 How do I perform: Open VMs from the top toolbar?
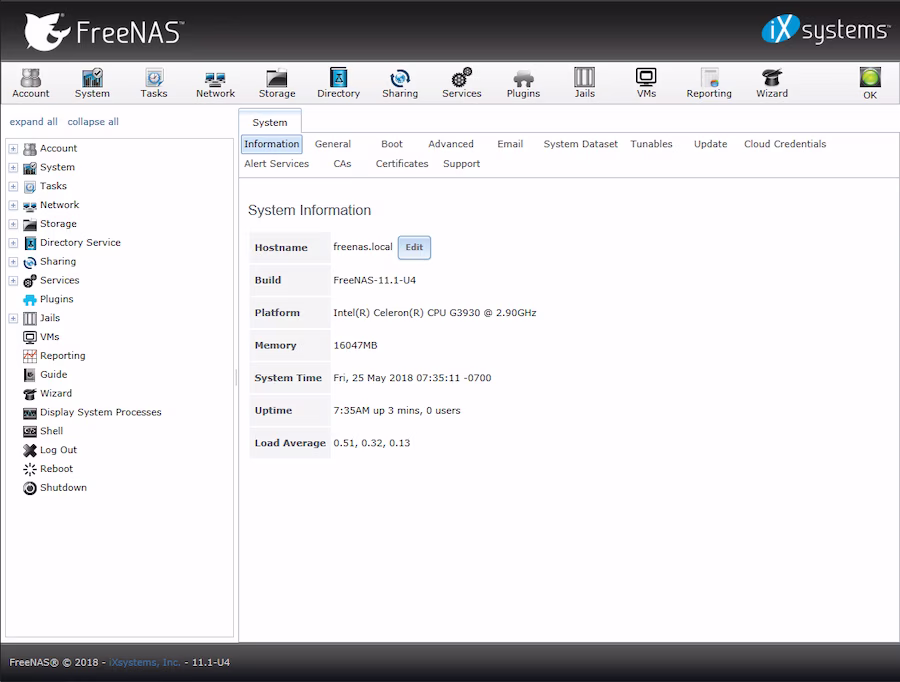pos(646,83)
